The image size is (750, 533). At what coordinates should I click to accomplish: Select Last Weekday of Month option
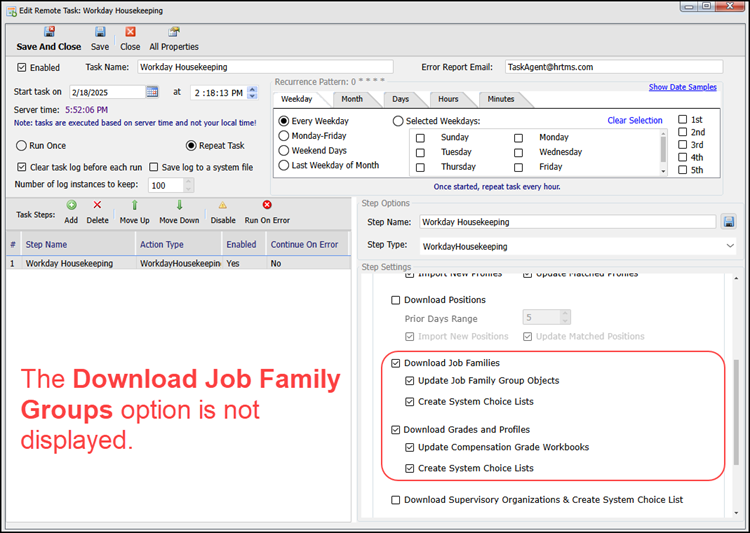tap(284, 165)
